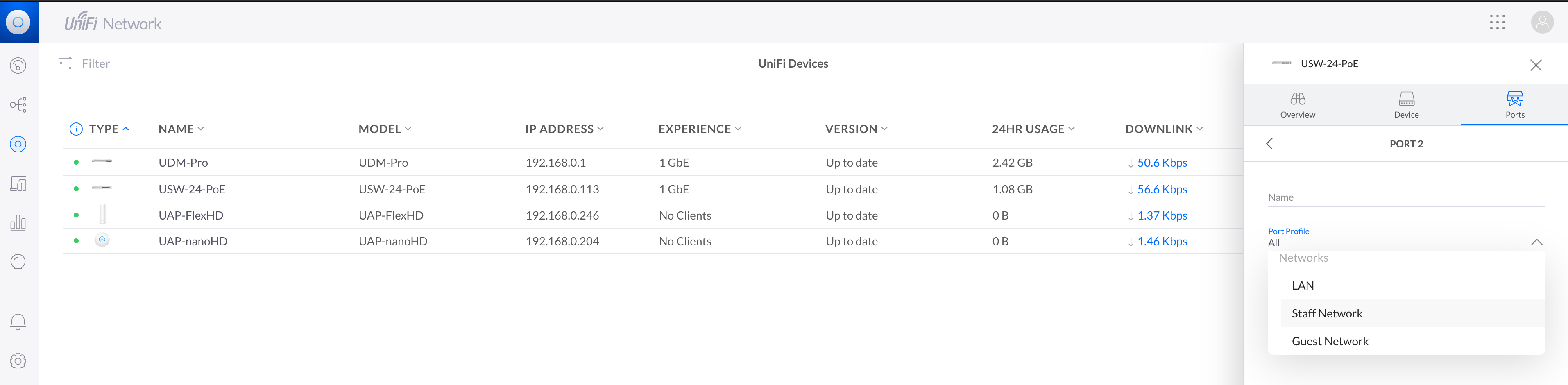Open the Devices sidebar icon
Viewport: 1568px width, 385px height.
coord(18,144)
